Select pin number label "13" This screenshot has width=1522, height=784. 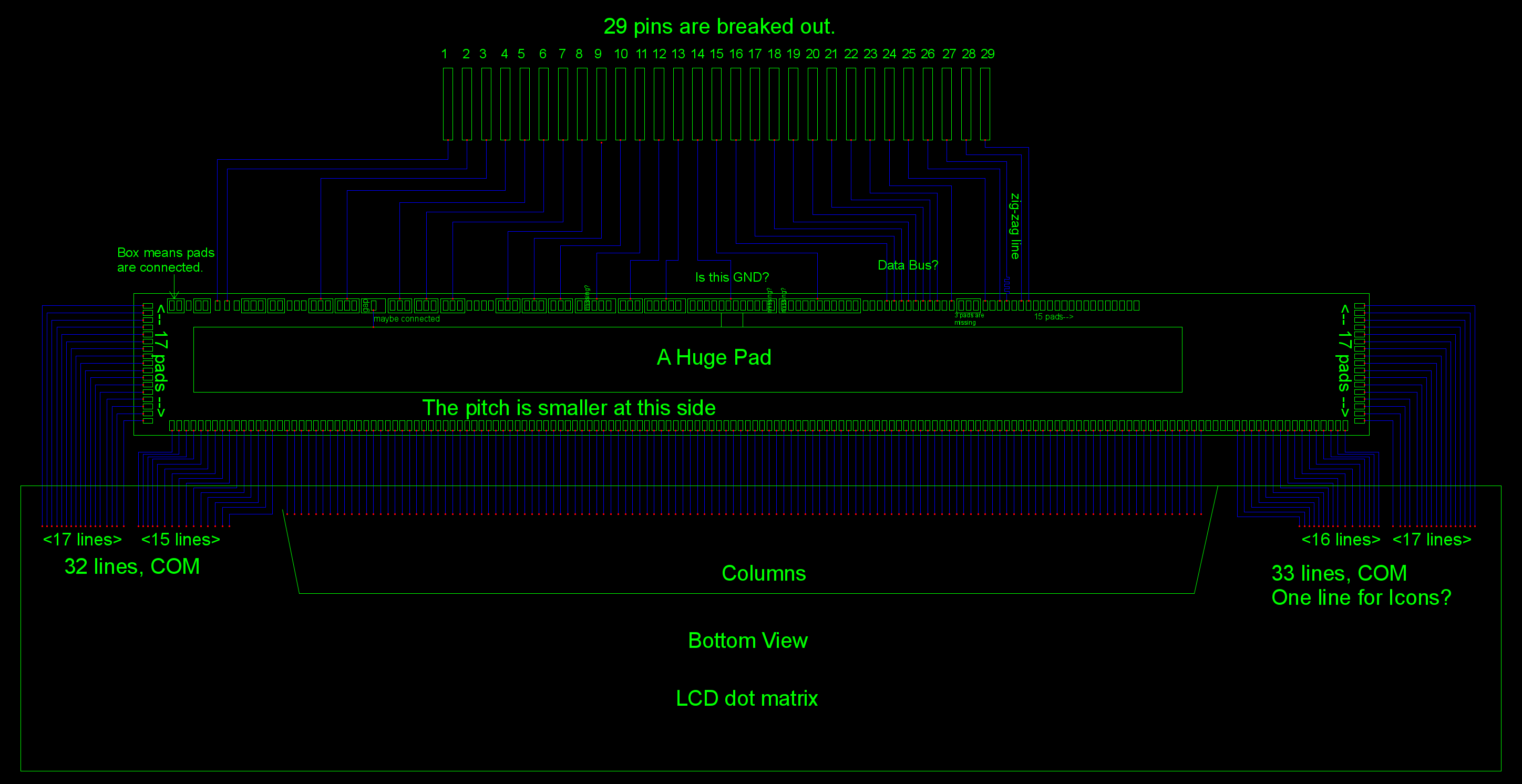[x=678, y=54]
